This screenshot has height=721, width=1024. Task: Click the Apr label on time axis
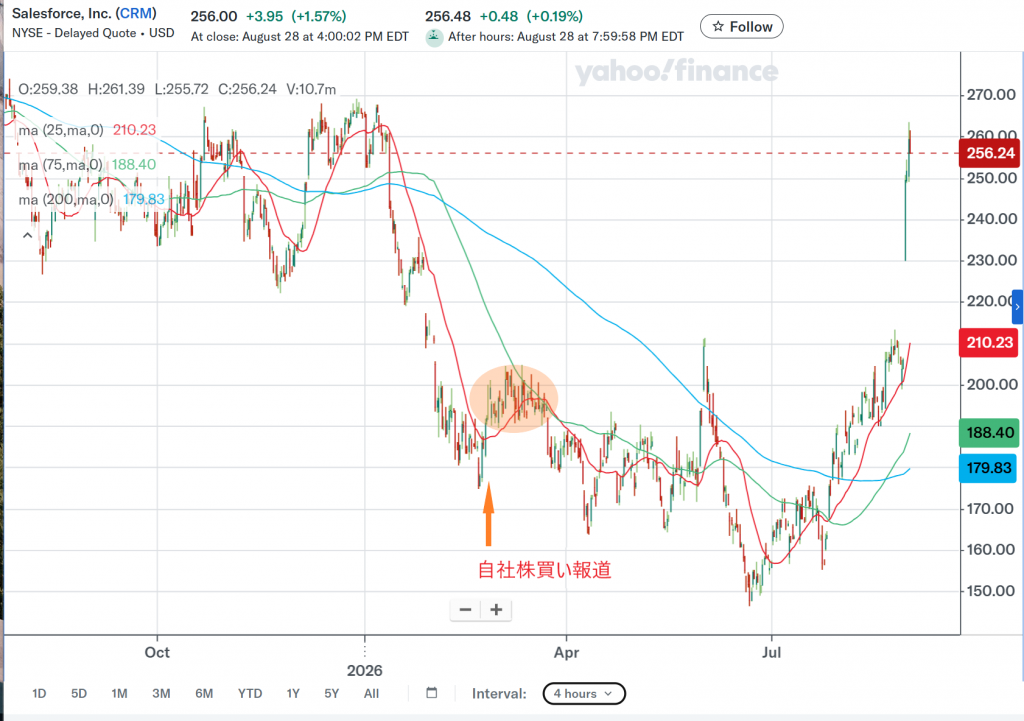click(566, 652)
